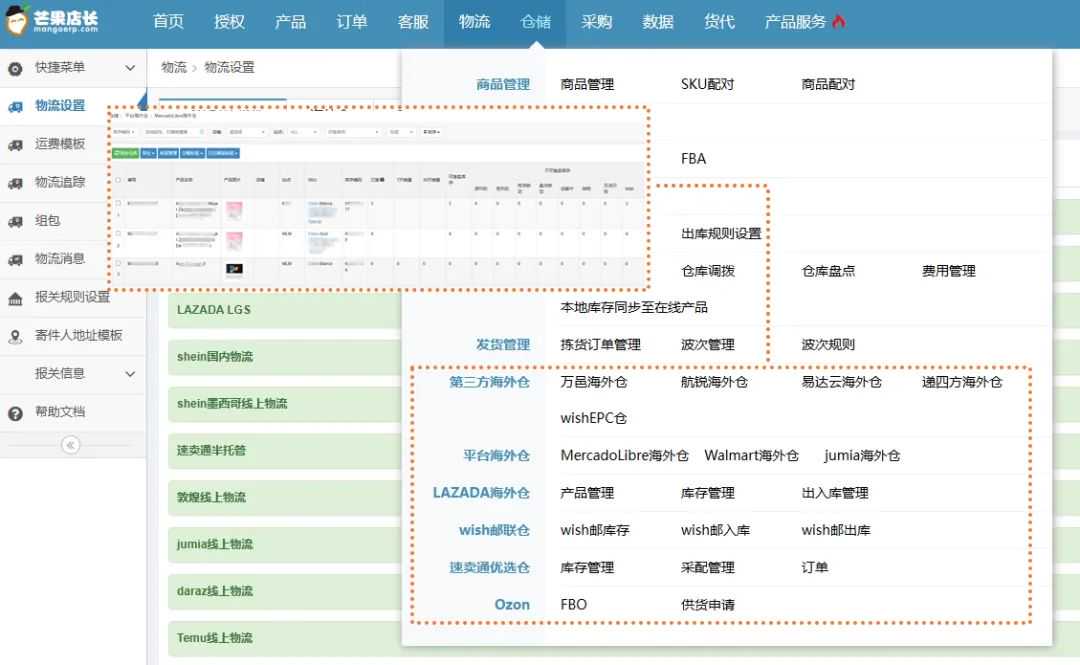Viewport: 1080px width, 665px height.
Task: Open the Temu线上物流 row
Action: coord(284,638)
